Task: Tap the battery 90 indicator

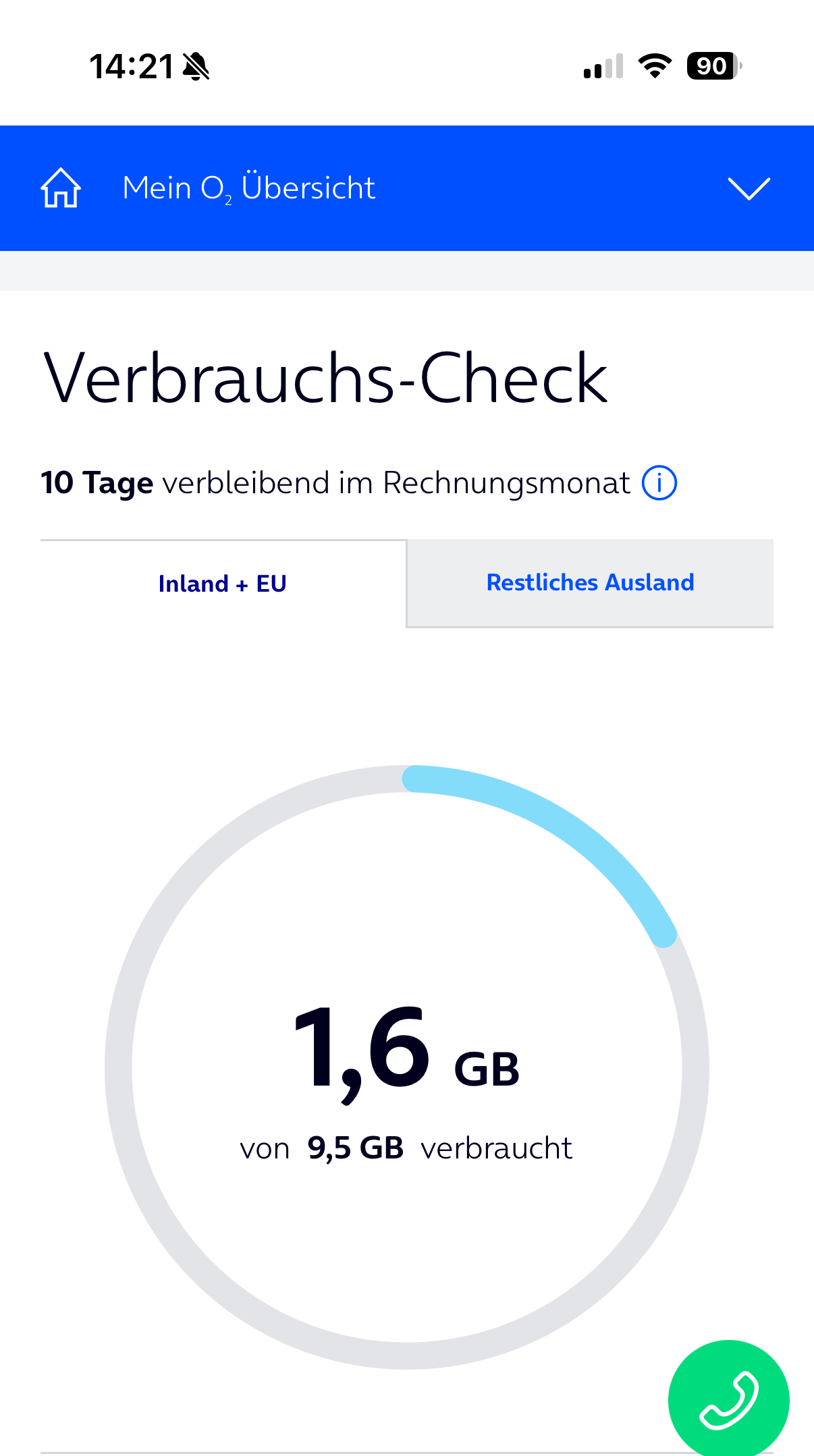Action: [x=714, y=66]
